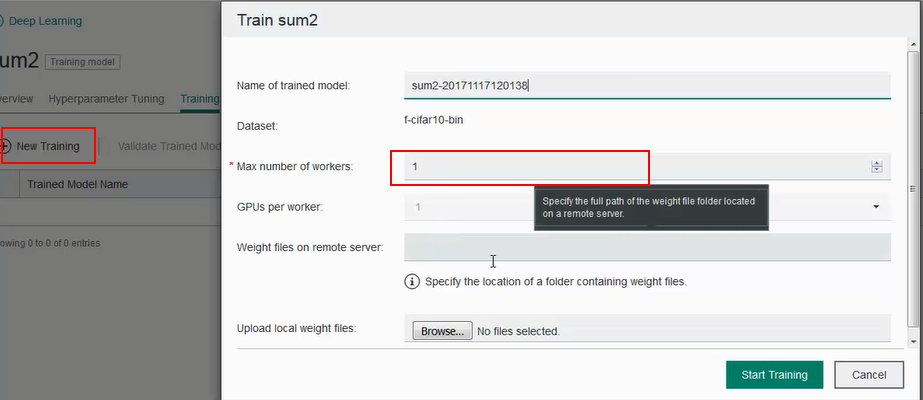
Task: Click the 'Upload local weight files:' label
Action: point(296,328)
